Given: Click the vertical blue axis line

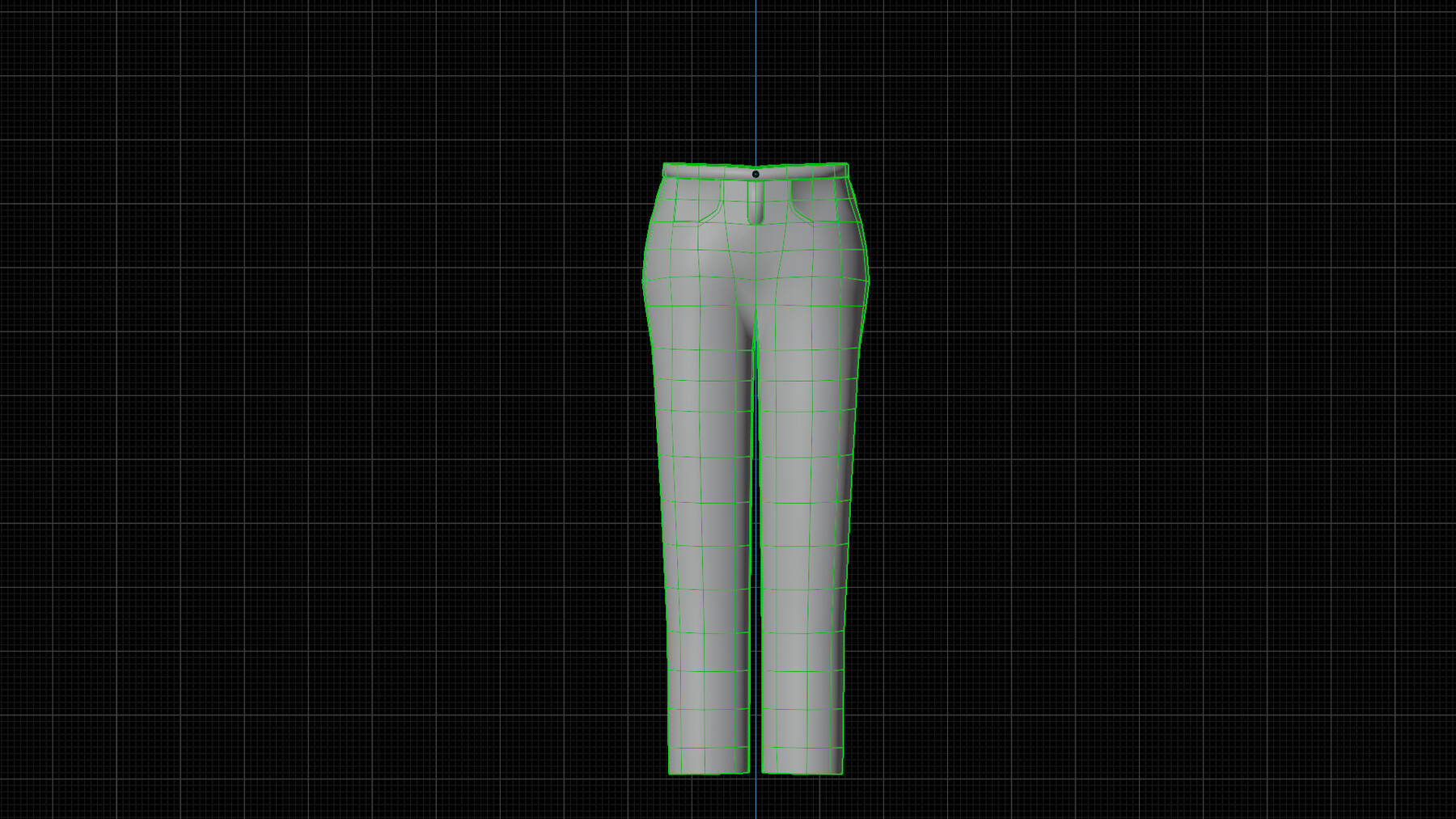Looking at the screenshot, I should 756,81.
